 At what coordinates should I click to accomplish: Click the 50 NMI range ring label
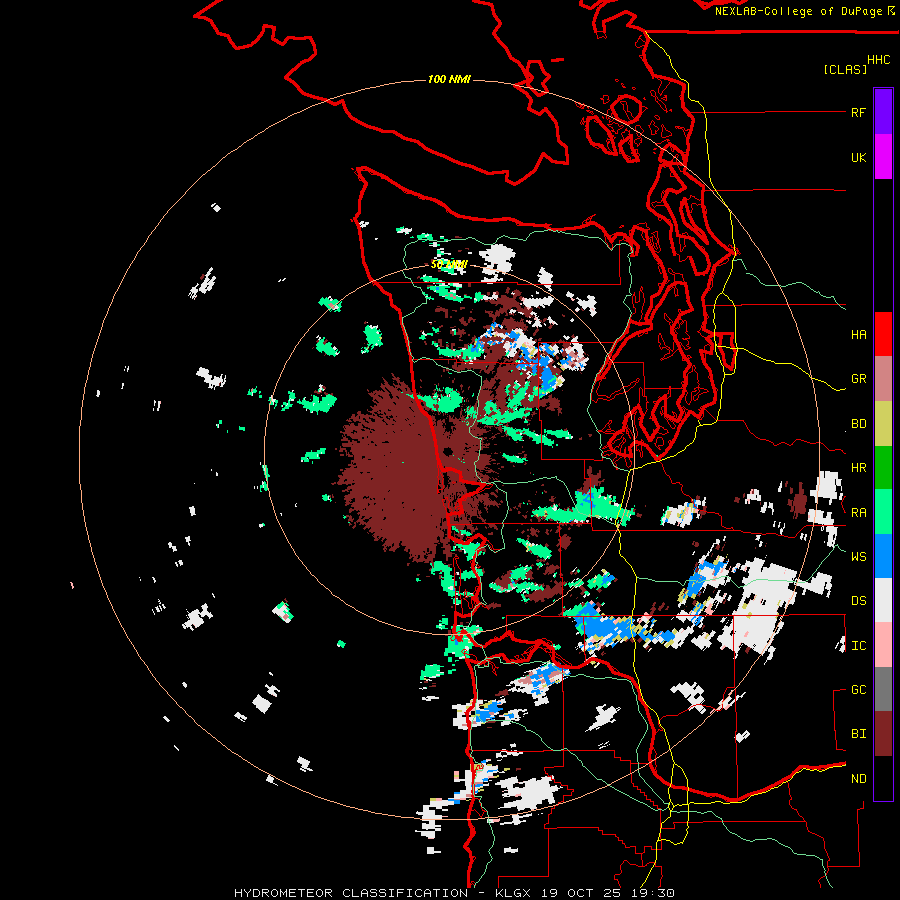click(x=449, y=265)
